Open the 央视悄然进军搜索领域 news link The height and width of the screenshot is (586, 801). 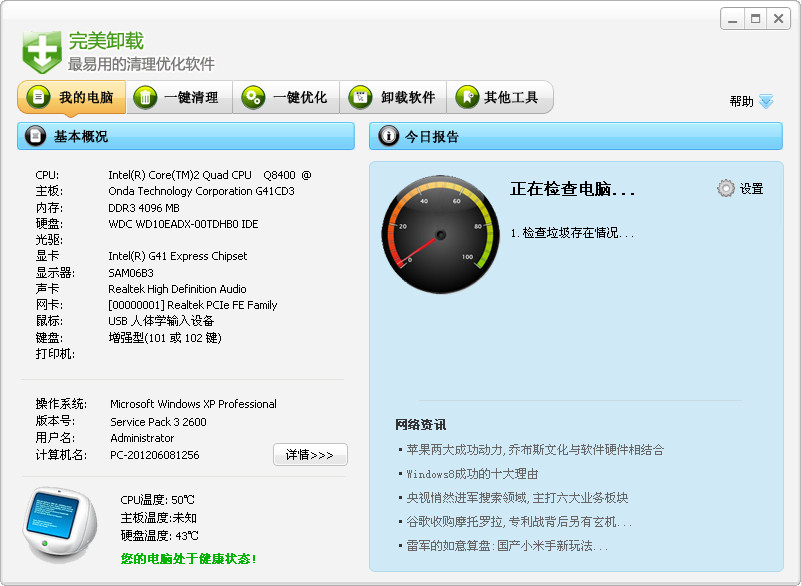(x=517, y=498)
